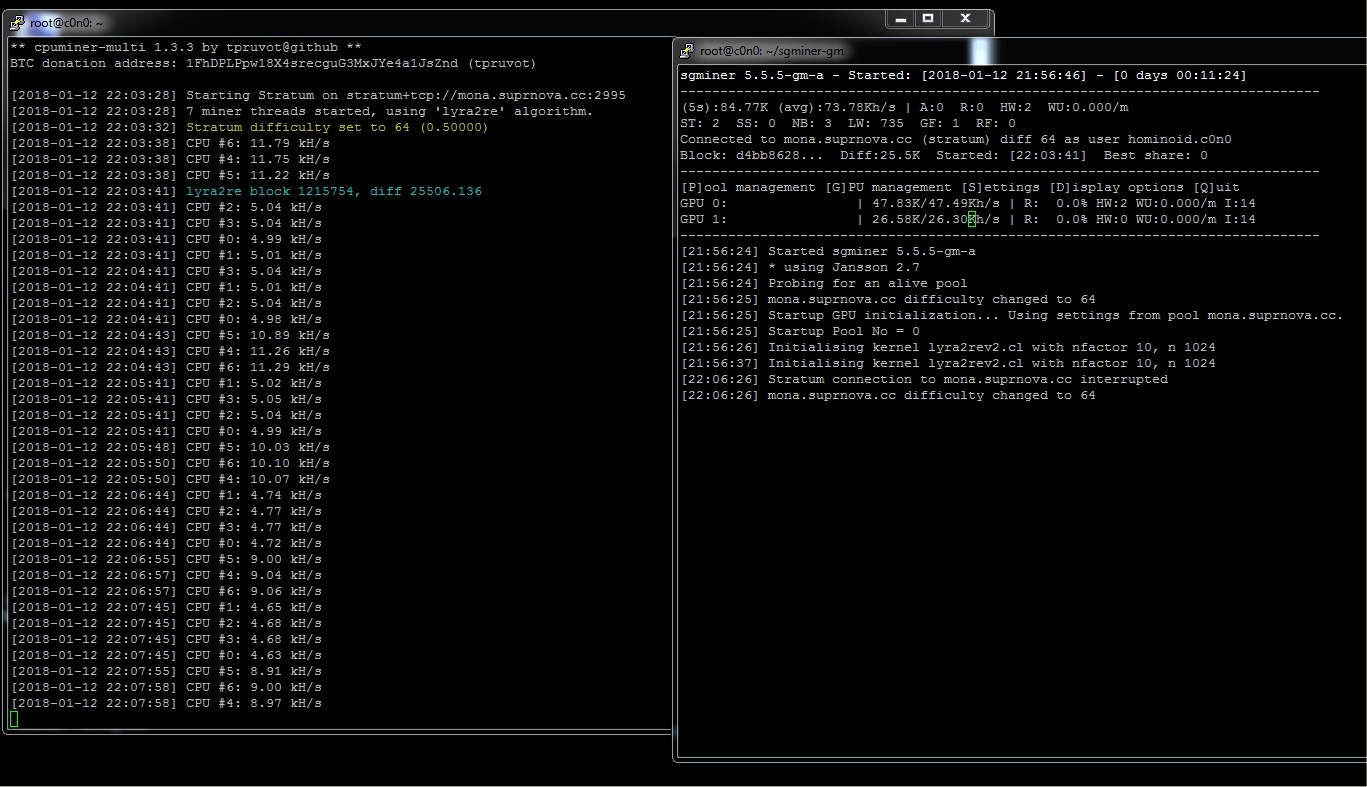The width and height of the screenshot is (1367, 787).
Task: Click the 'GPU 1:' row label
Action: coord(704,219)
